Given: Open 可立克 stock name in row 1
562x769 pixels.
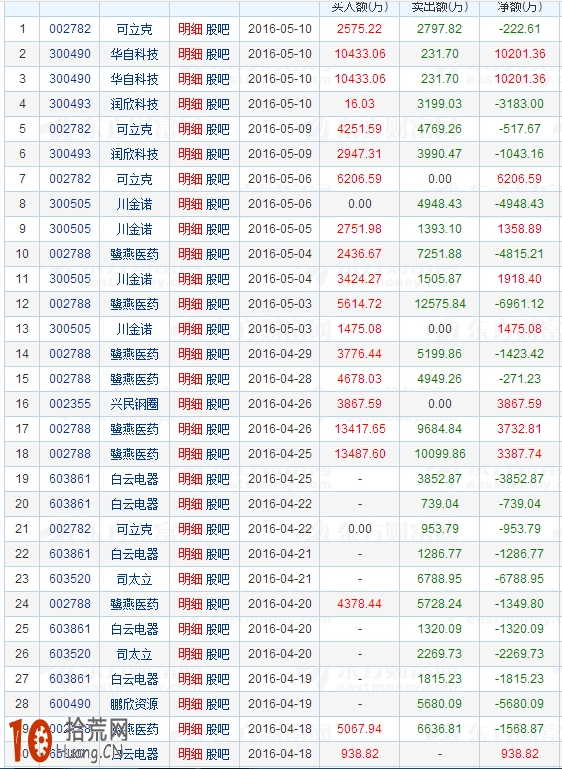Looking at the screenshot, I should click(134, 29).
